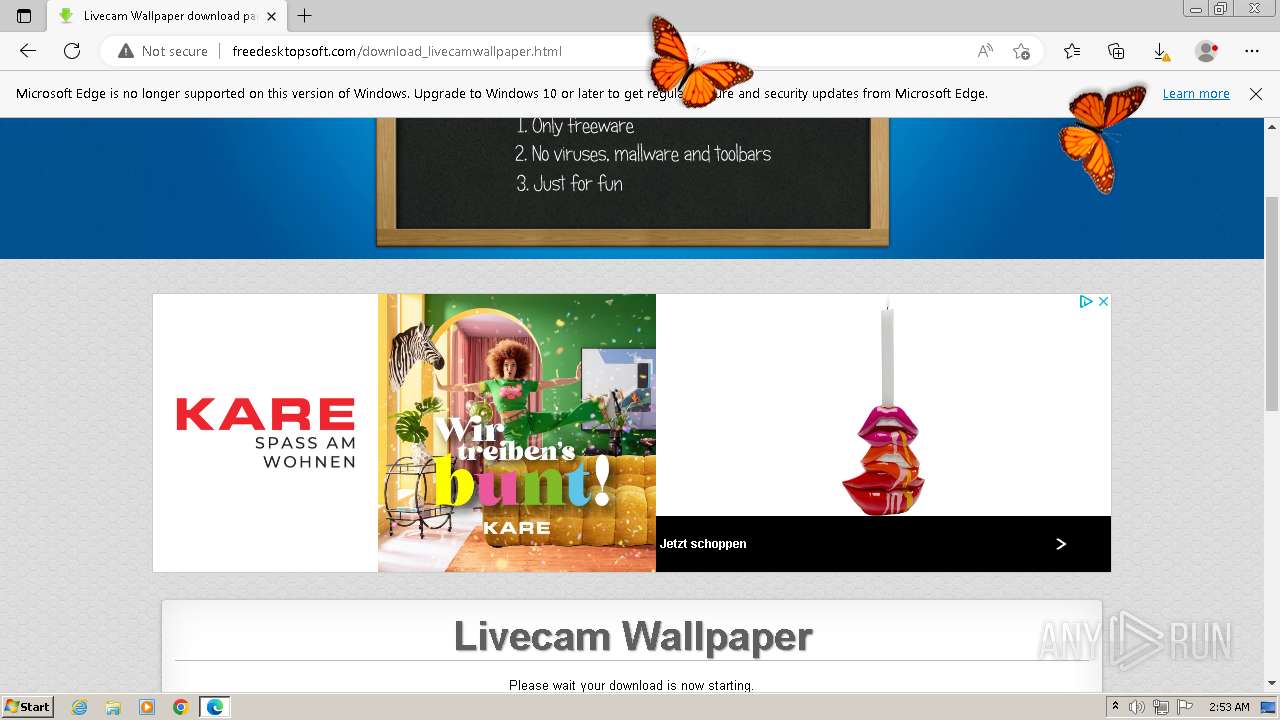
Task: Show hidden system tray icons
Action: [x=1116, y=707]
